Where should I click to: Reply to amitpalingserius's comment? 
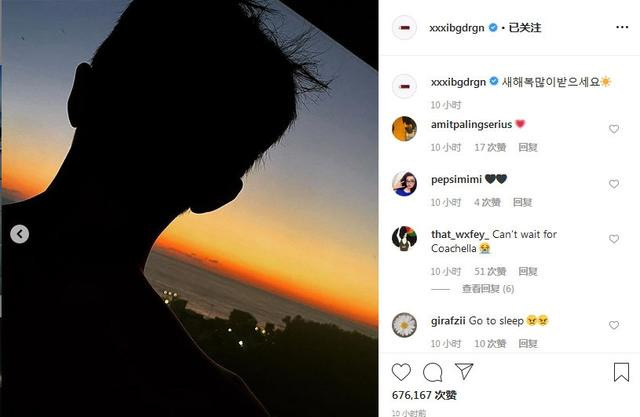click(528, 147)
